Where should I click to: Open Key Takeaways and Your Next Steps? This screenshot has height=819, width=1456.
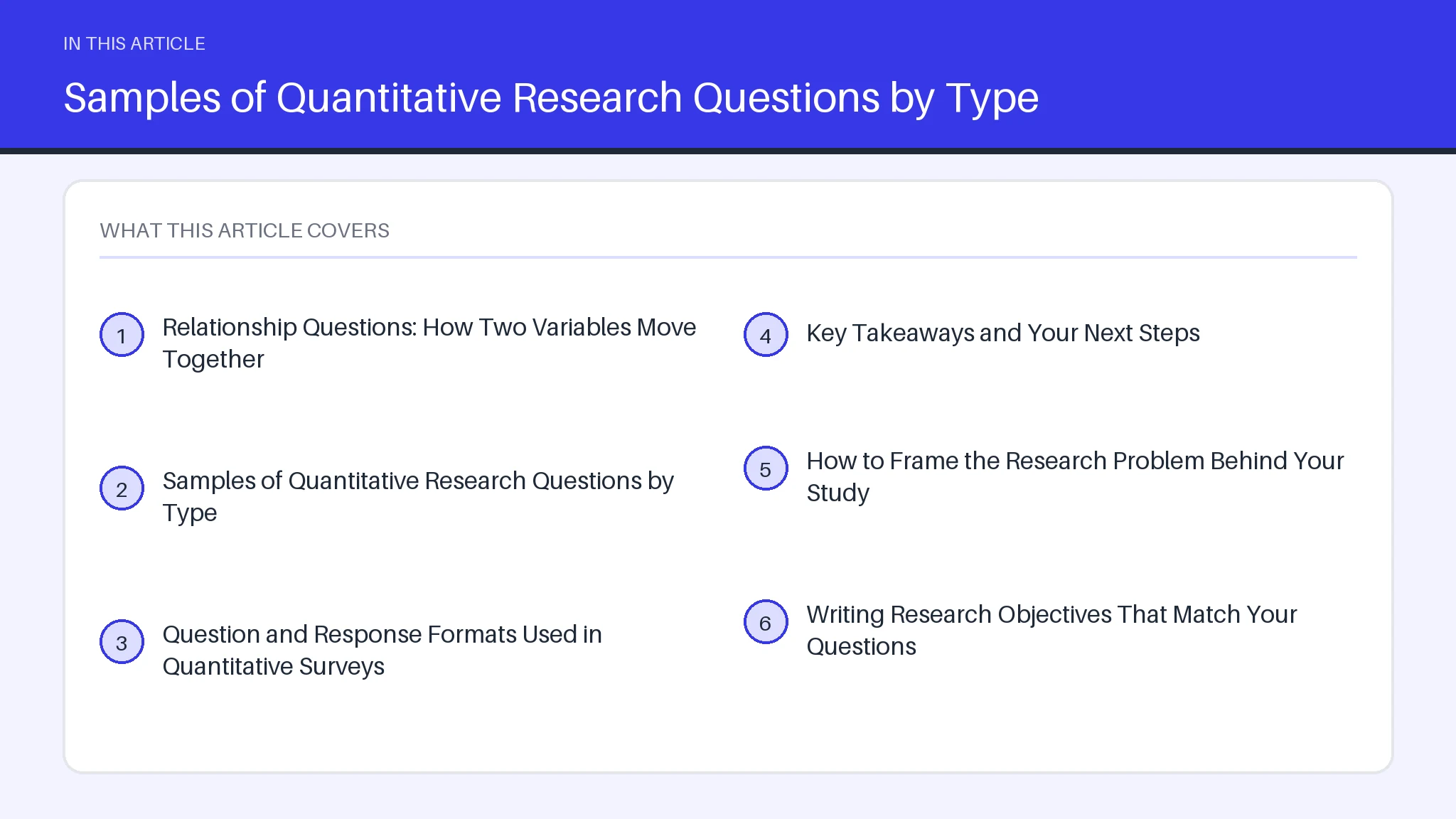tap(1003, 333)
